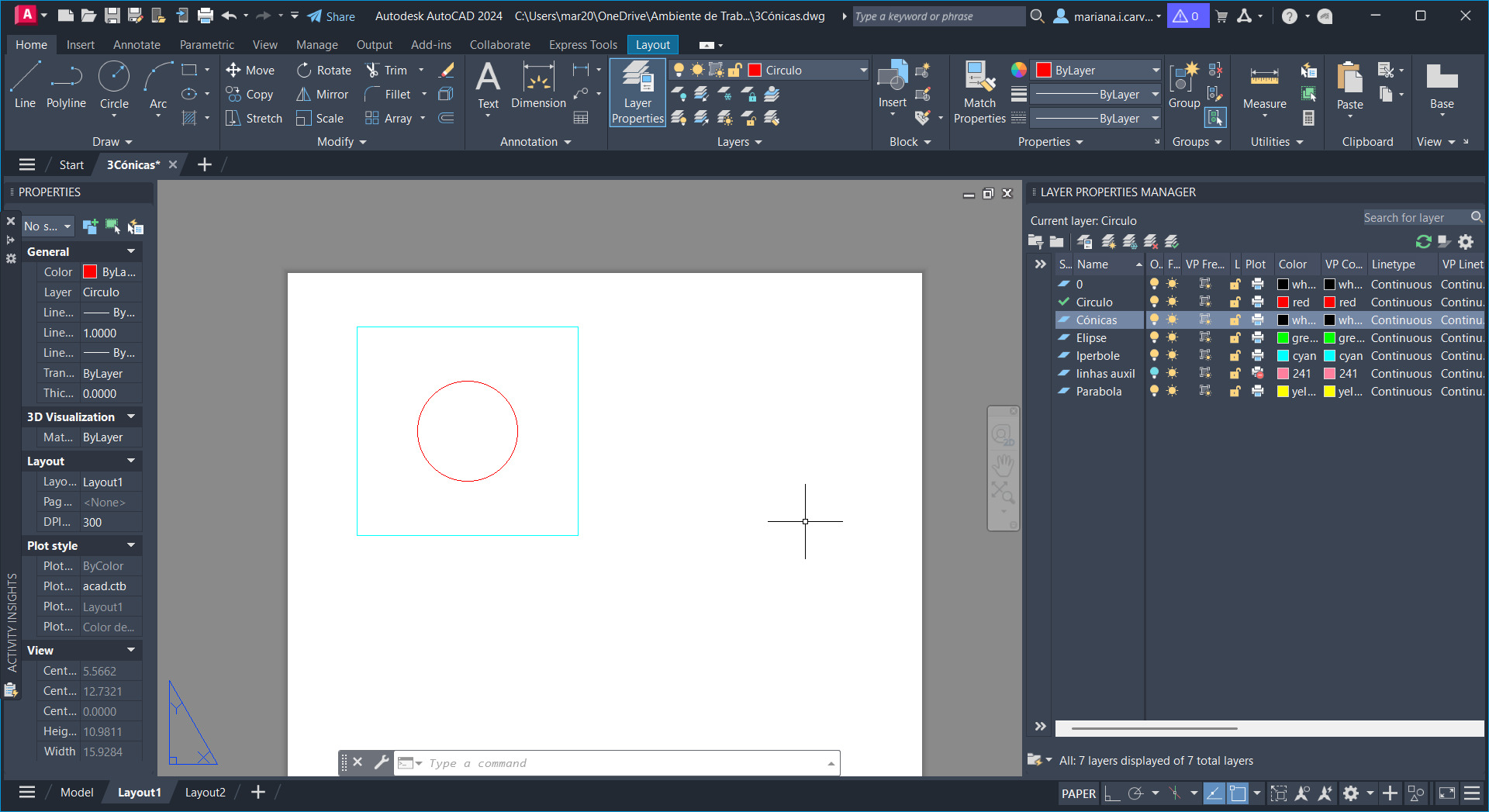Toggle plot setting of linhas auxil layer
This screenshot has width=1489, height=812.
click(x=1257, y=374)
